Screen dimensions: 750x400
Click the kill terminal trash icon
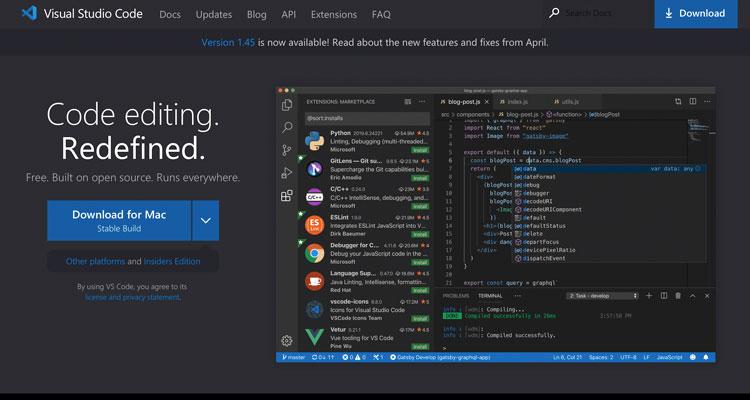[678, 296]
